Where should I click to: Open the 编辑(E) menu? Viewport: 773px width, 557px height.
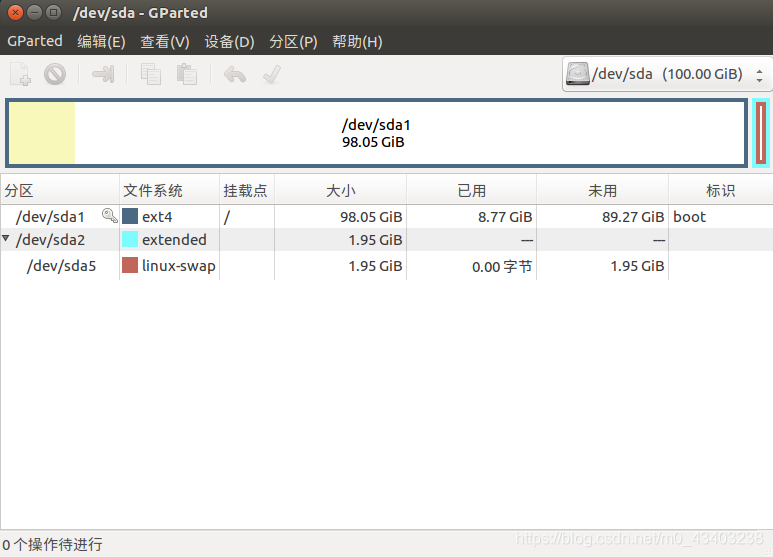pyautogui.click(x=101, y=41)
